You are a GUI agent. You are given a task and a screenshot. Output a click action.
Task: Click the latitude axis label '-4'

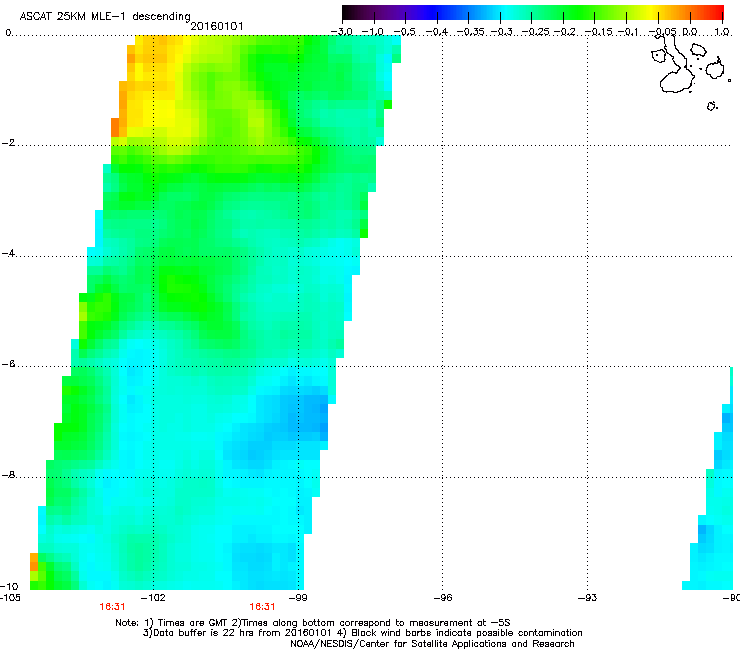click(8, 253)
